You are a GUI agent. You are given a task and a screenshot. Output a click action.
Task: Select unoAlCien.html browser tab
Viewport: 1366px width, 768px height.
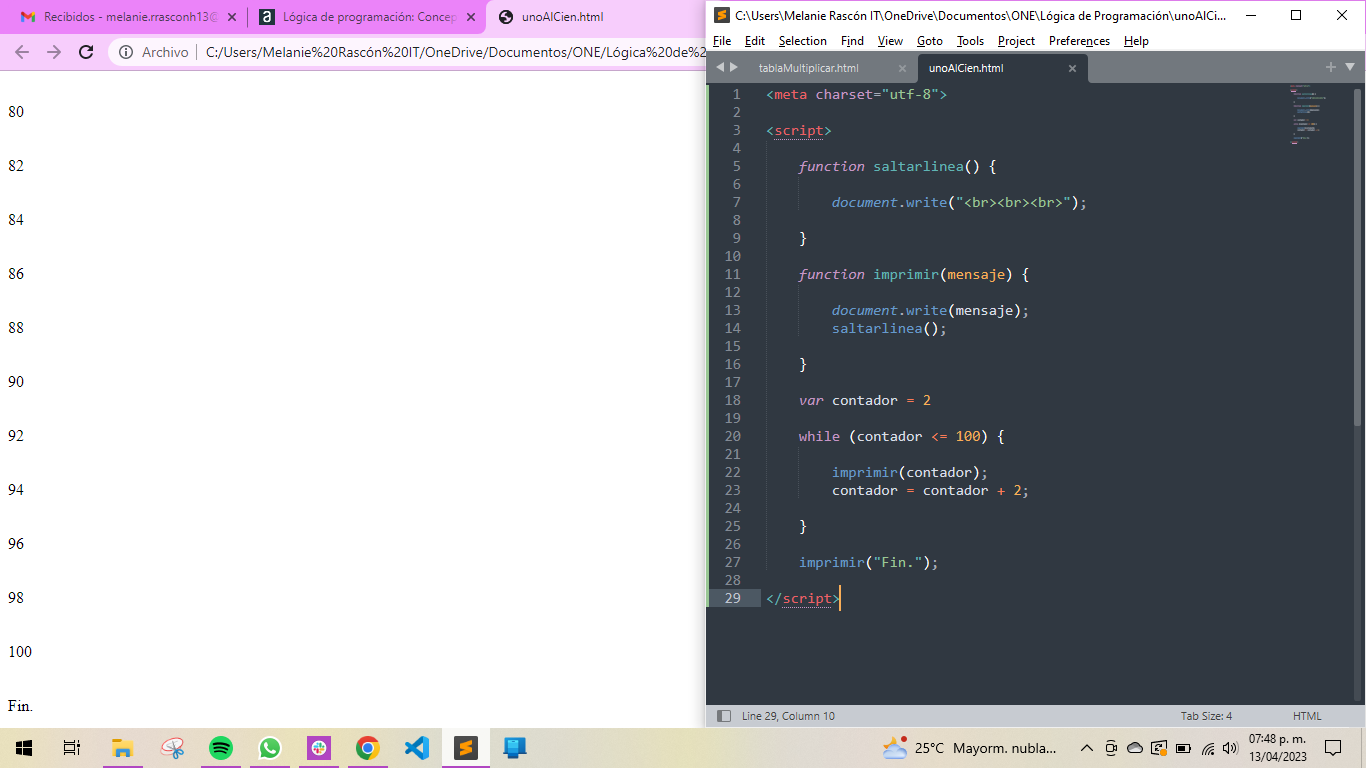pyautogui.click(x=562, y=17)
